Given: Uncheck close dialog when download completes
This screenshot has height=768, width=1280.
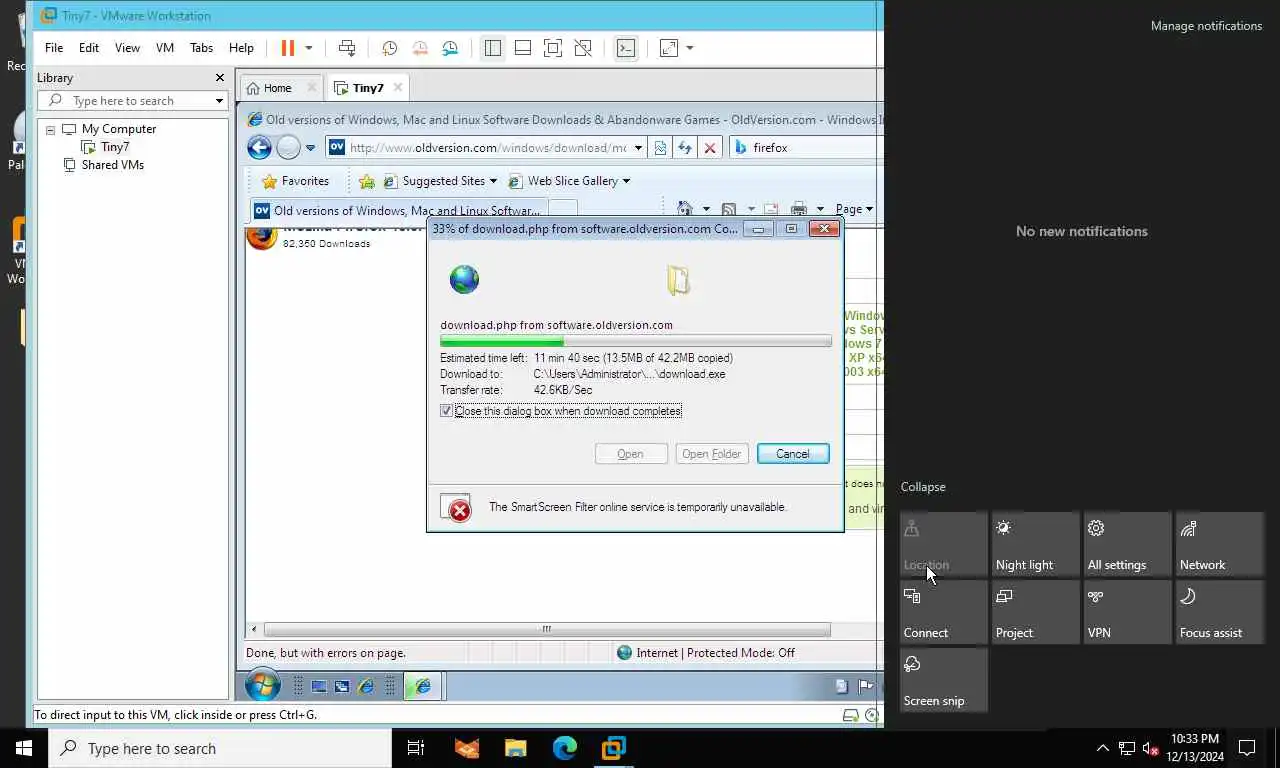Looking at the screenshot, I should click(x=446, y=411).
